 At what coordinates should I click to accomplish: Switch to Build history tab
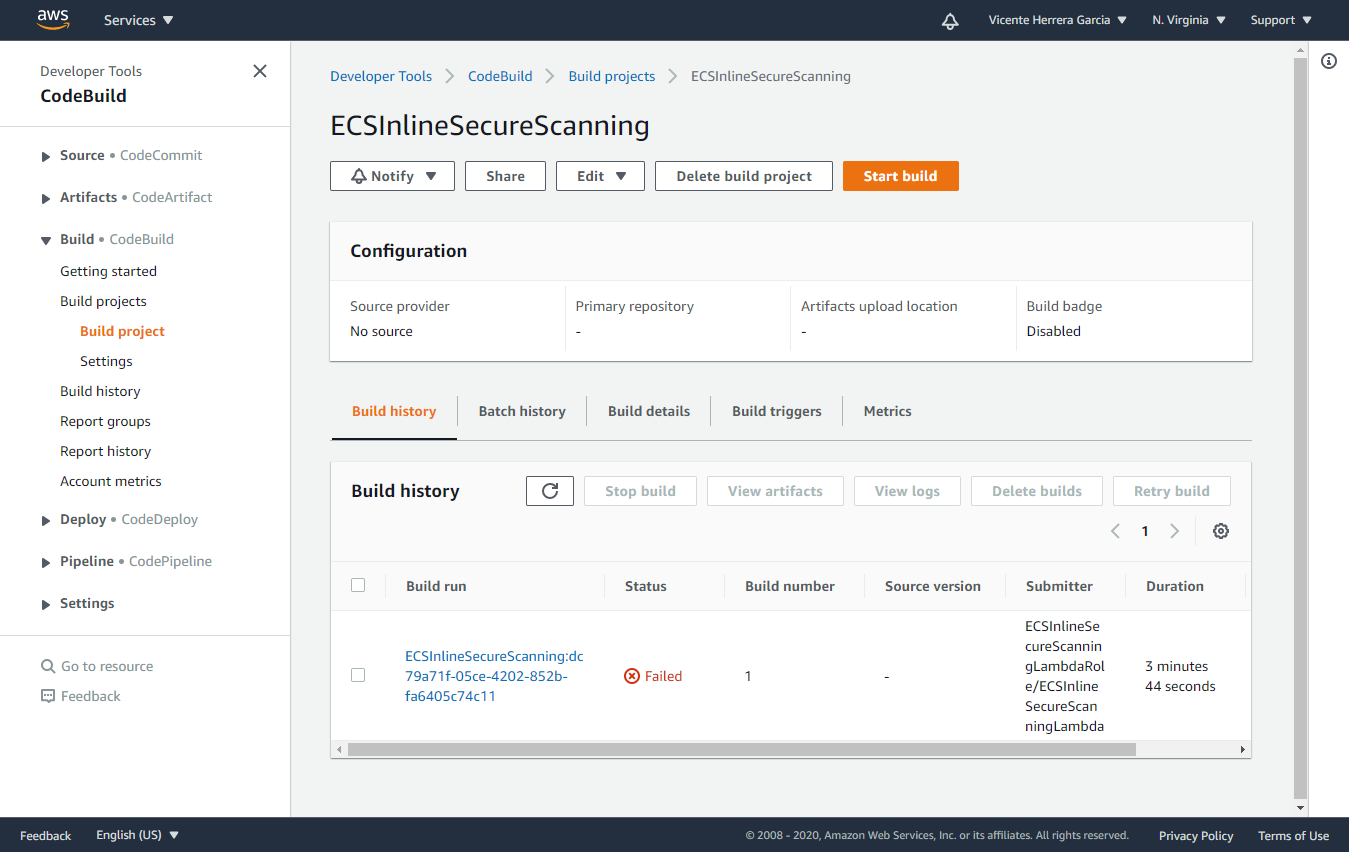tap(394, 411)
